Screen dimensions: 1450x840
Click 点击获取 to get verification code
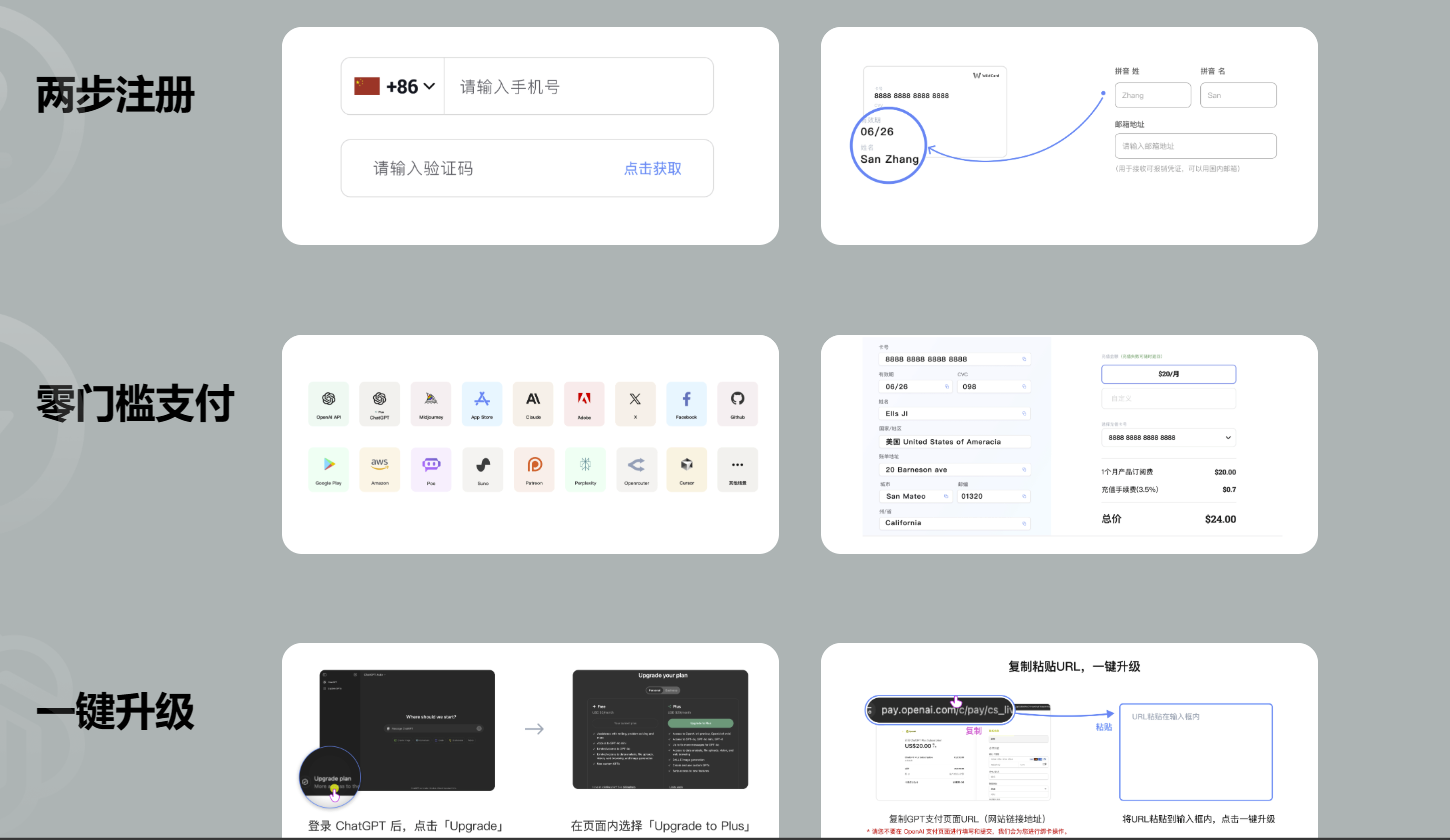pos(653,169)
